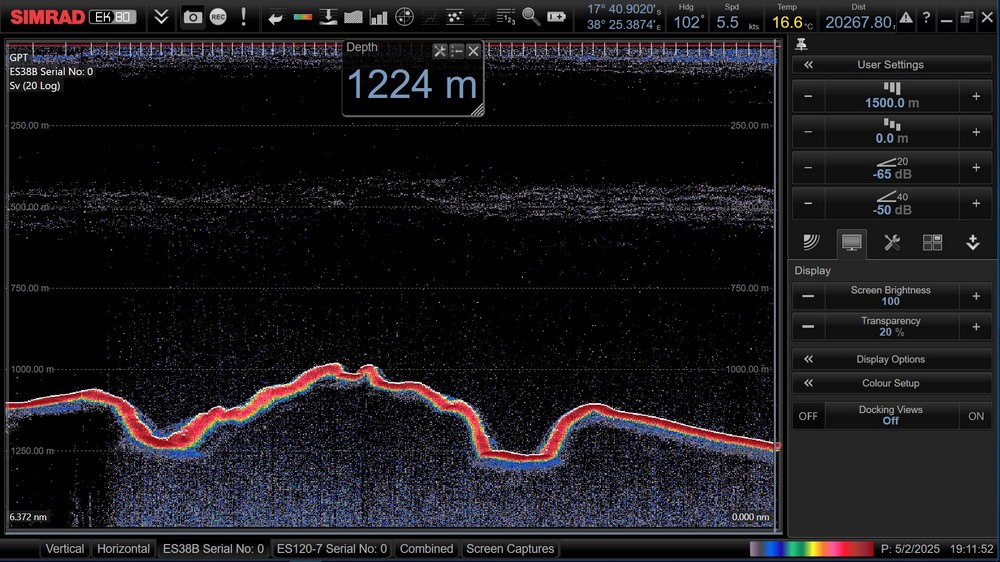Expand the Colour Setup section
The width and height of the screenshot is (1000, 562).
click(x=890, y=383)
